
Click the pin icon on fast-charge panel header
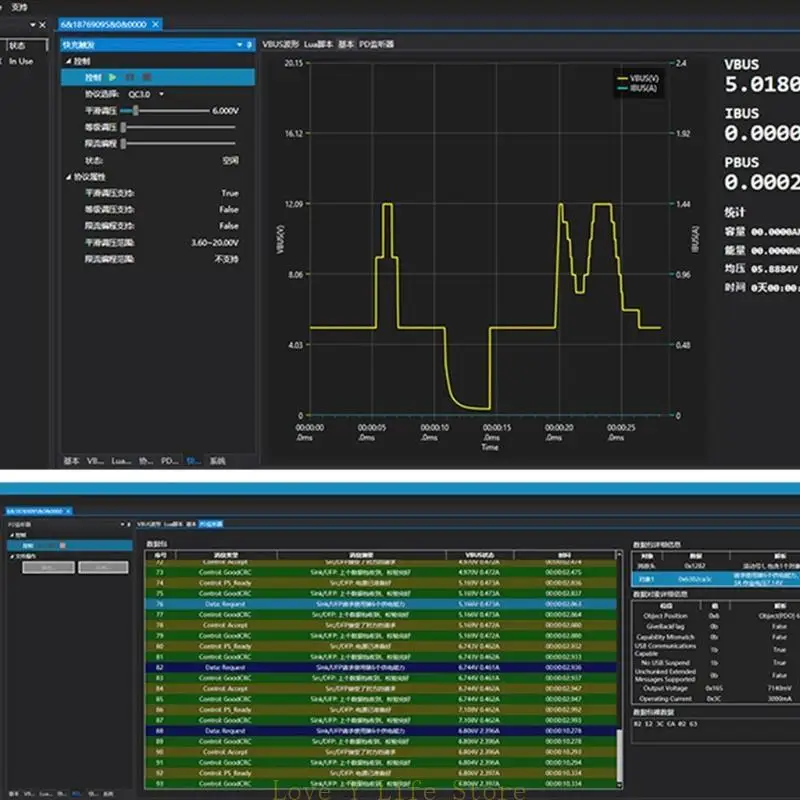(x=249, y=45)
